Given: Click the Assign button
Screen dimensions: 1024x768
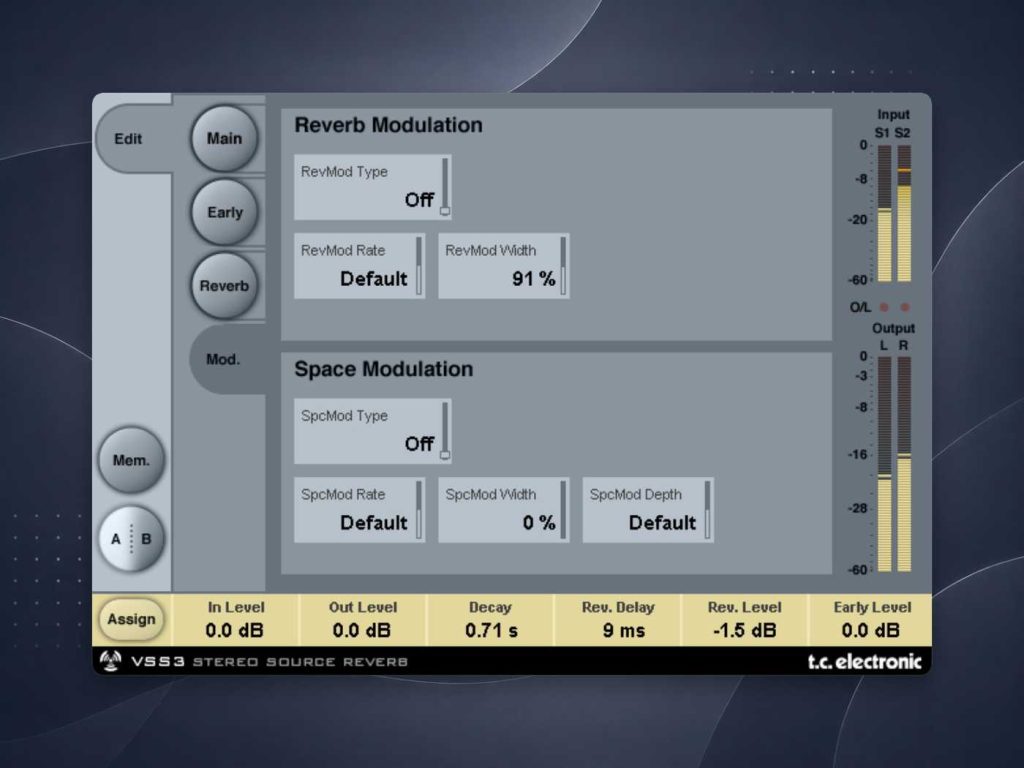Looking at the screenshot, I should (131, 619).
